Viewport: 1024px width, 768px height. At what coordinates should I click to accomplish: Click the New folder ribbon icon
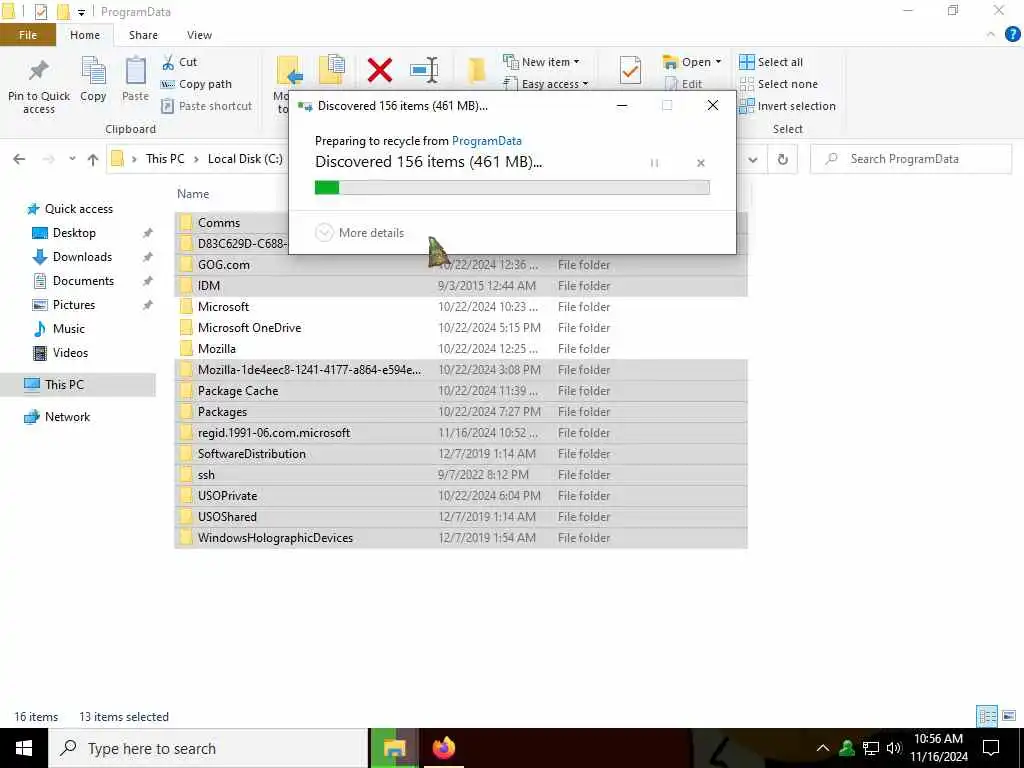477,70
